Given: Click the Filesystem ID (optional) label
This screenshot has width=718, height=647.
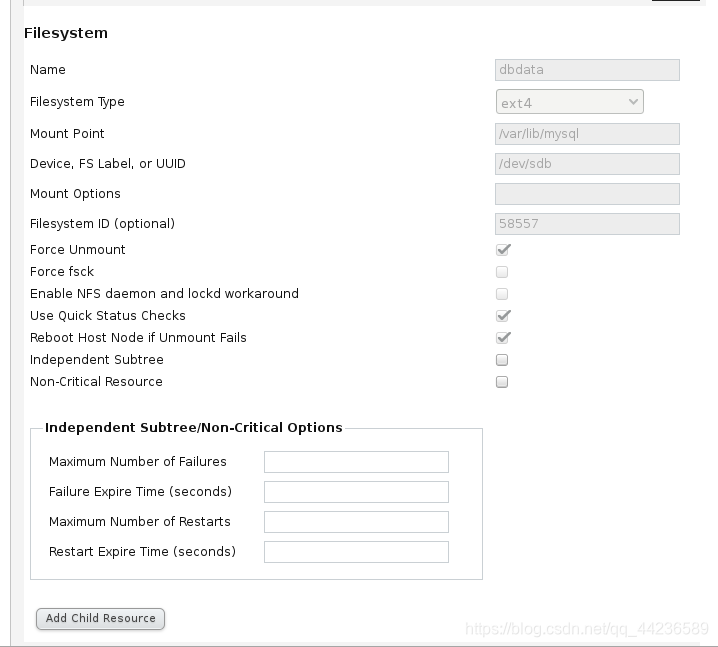Looking at the screenshot, I should coord(103,224).
